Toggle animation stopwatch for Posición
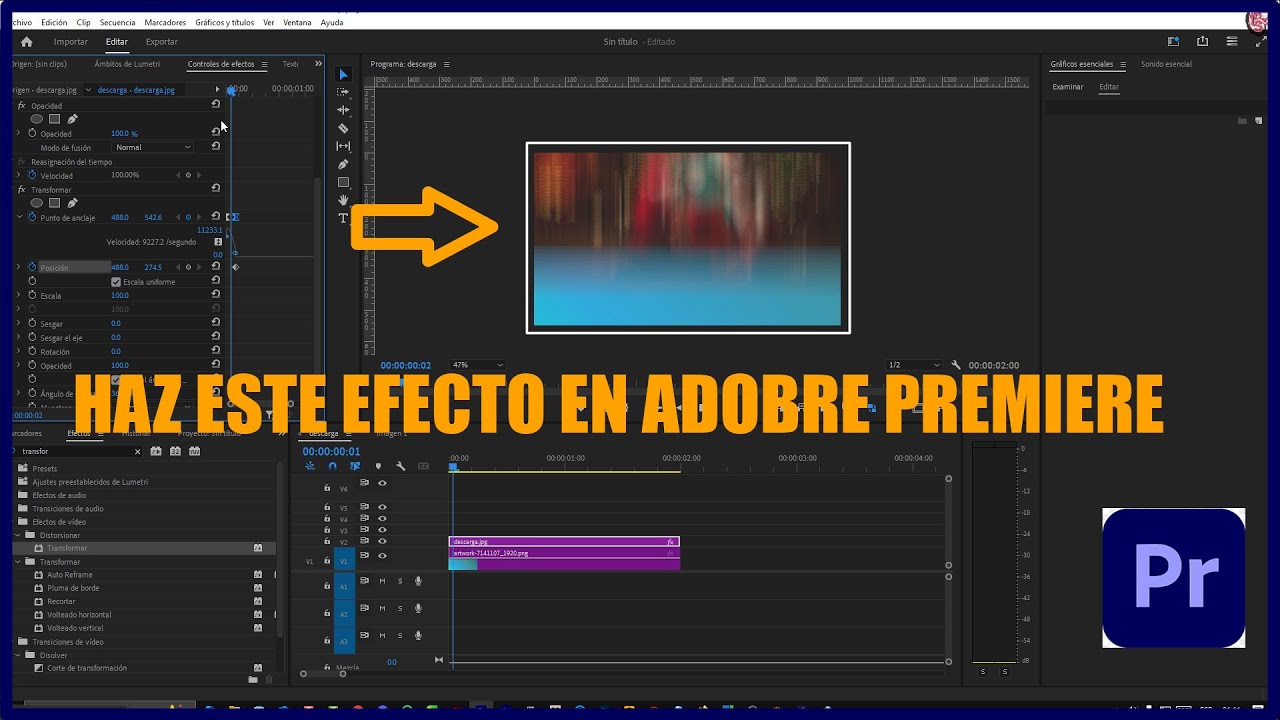Image resolution: width=1280 pixels, height=720 pixels. coord(32,267)
